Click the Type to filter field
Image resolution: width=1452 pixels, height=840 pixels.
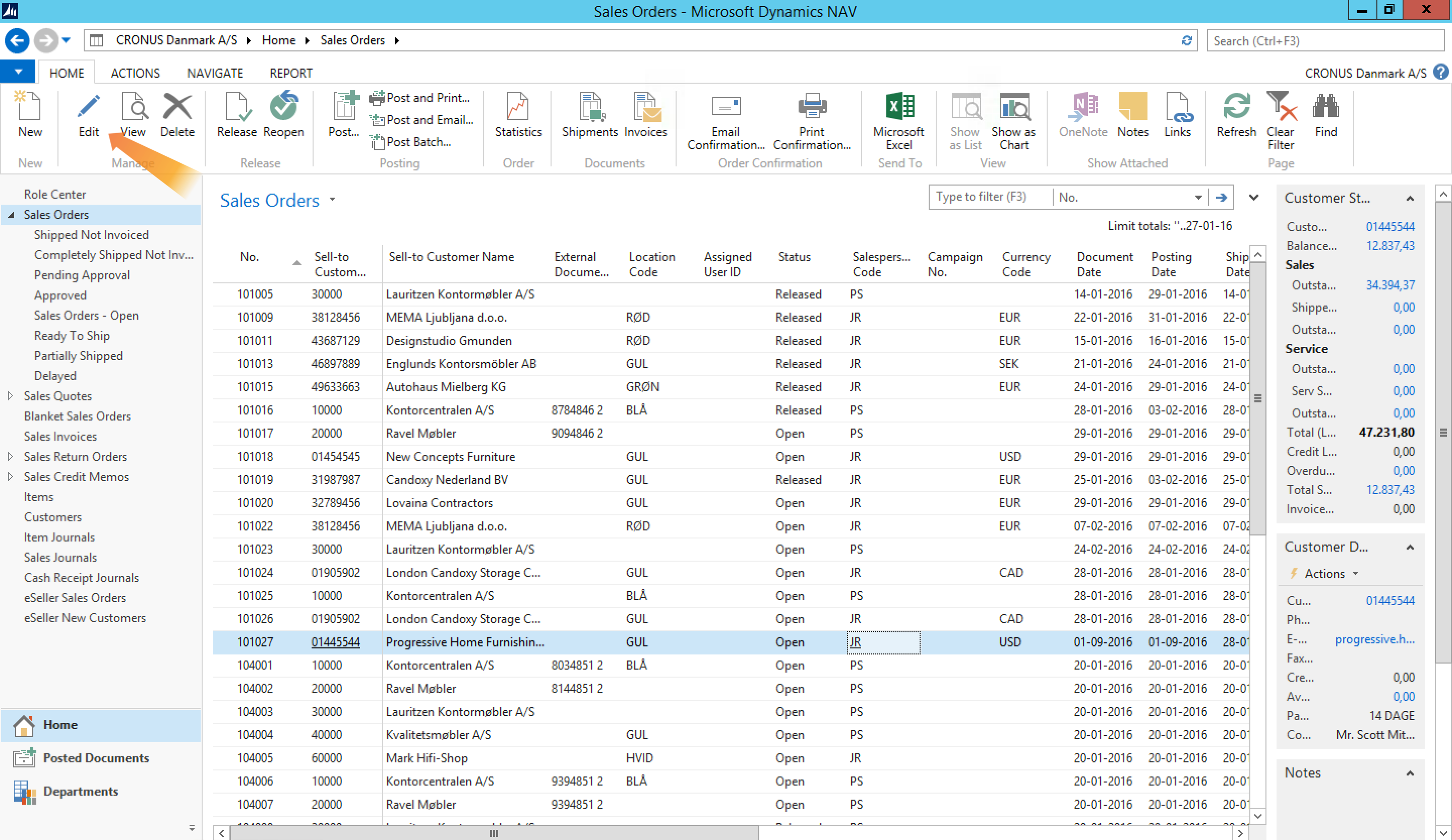991,197
